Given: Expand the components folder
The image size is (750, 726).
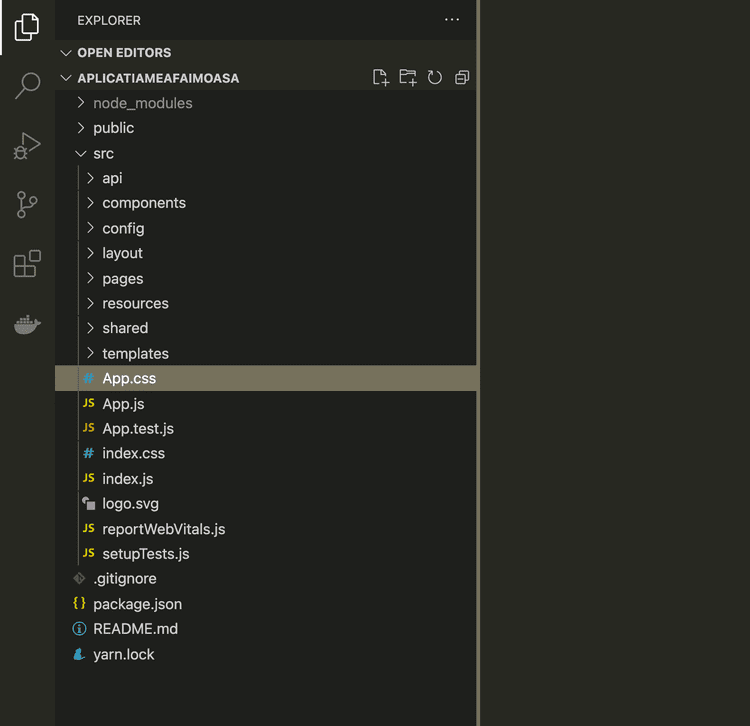Looking at the screenshot, I should pyautogui.click(x=143, y=203).
